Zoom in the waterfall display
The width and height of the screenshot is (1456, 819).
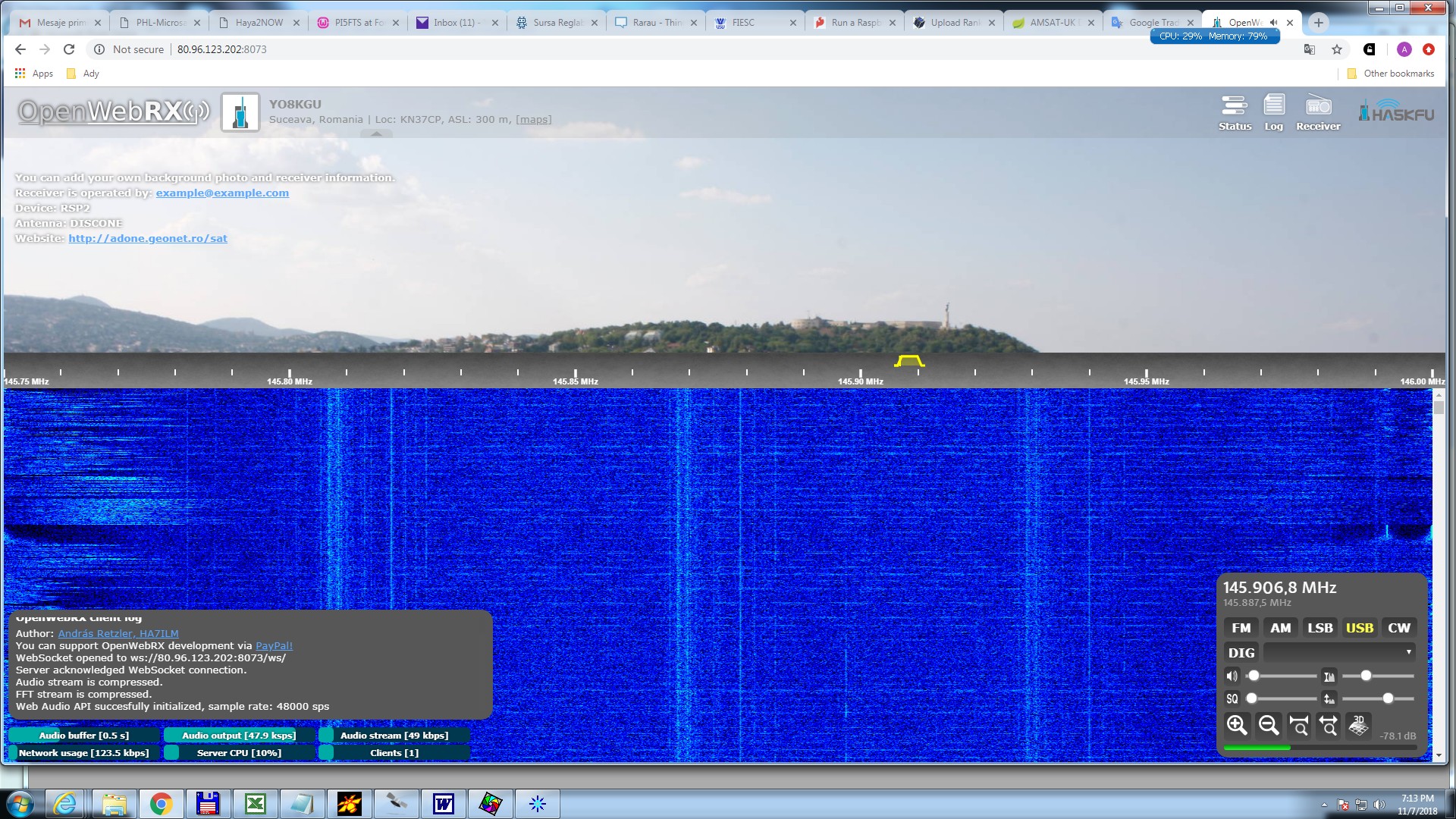click(1237, 726)
